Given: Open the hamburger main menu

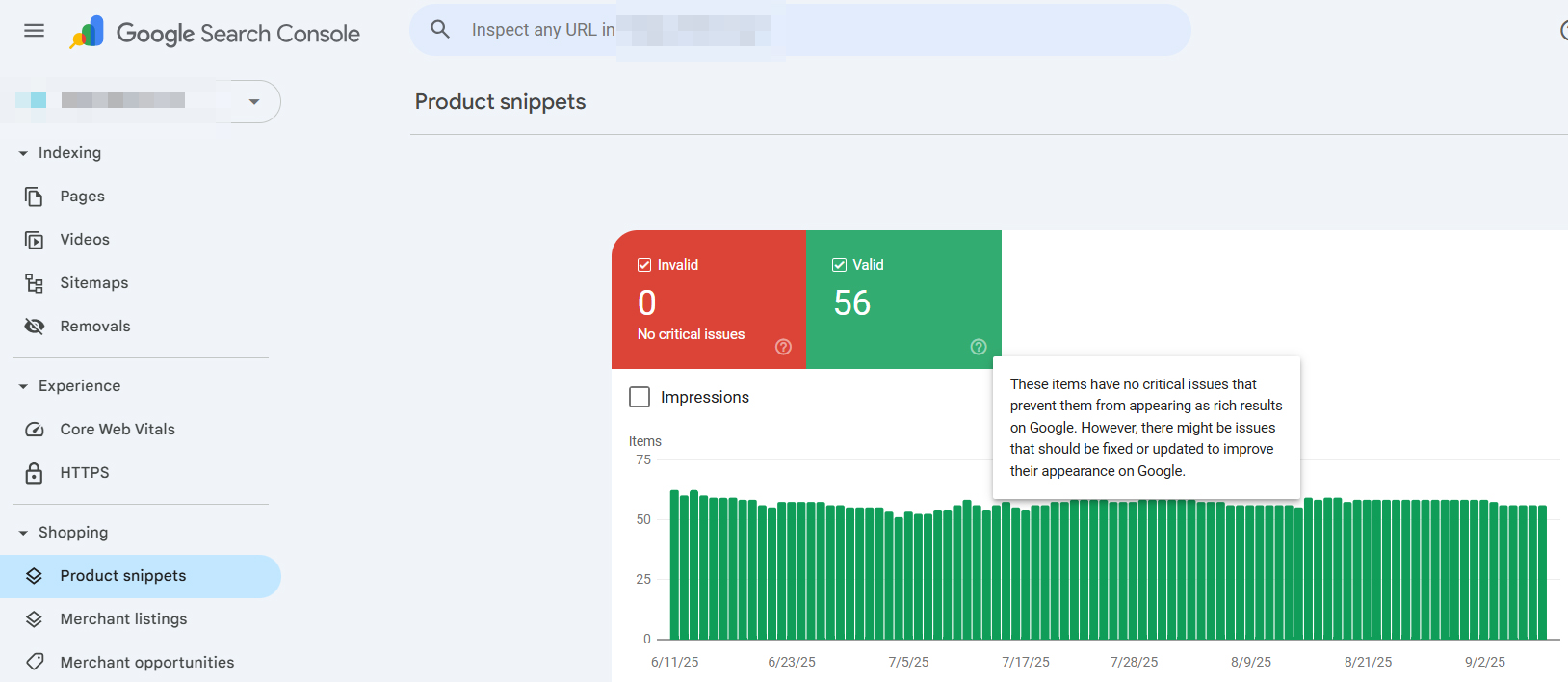Looking at the screenshot, I should [34, 31].
